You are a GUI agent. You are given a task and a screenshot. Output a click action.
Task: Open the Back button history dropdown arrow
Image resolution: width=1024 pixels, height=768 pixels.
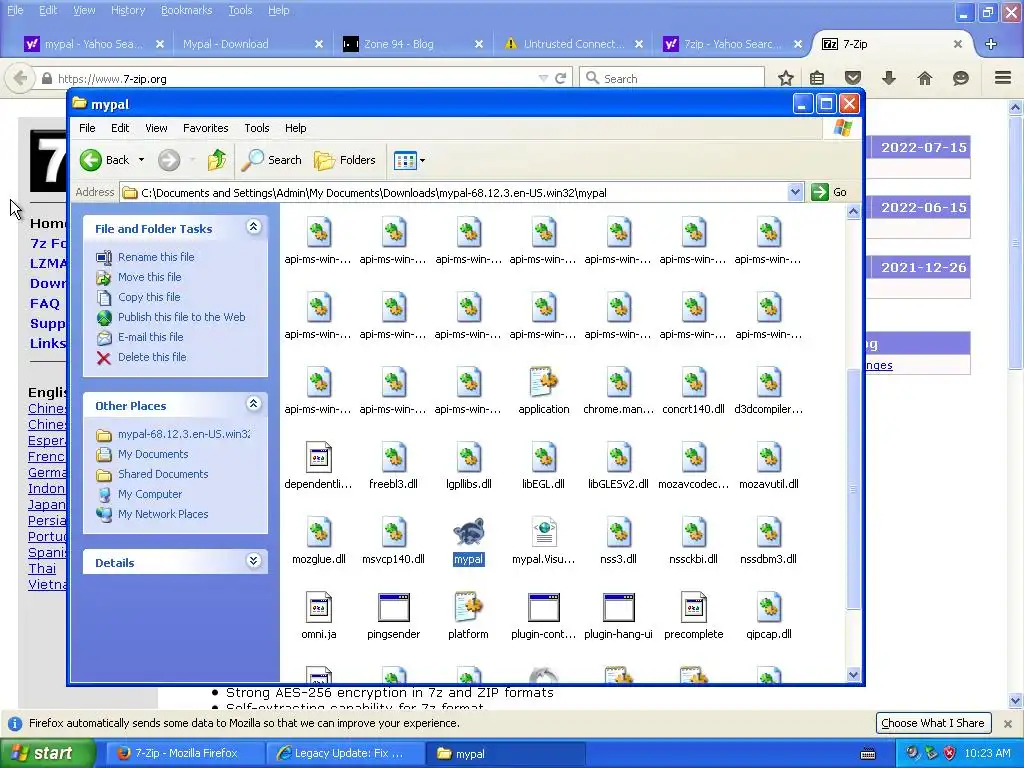click(x=141, y=160)
